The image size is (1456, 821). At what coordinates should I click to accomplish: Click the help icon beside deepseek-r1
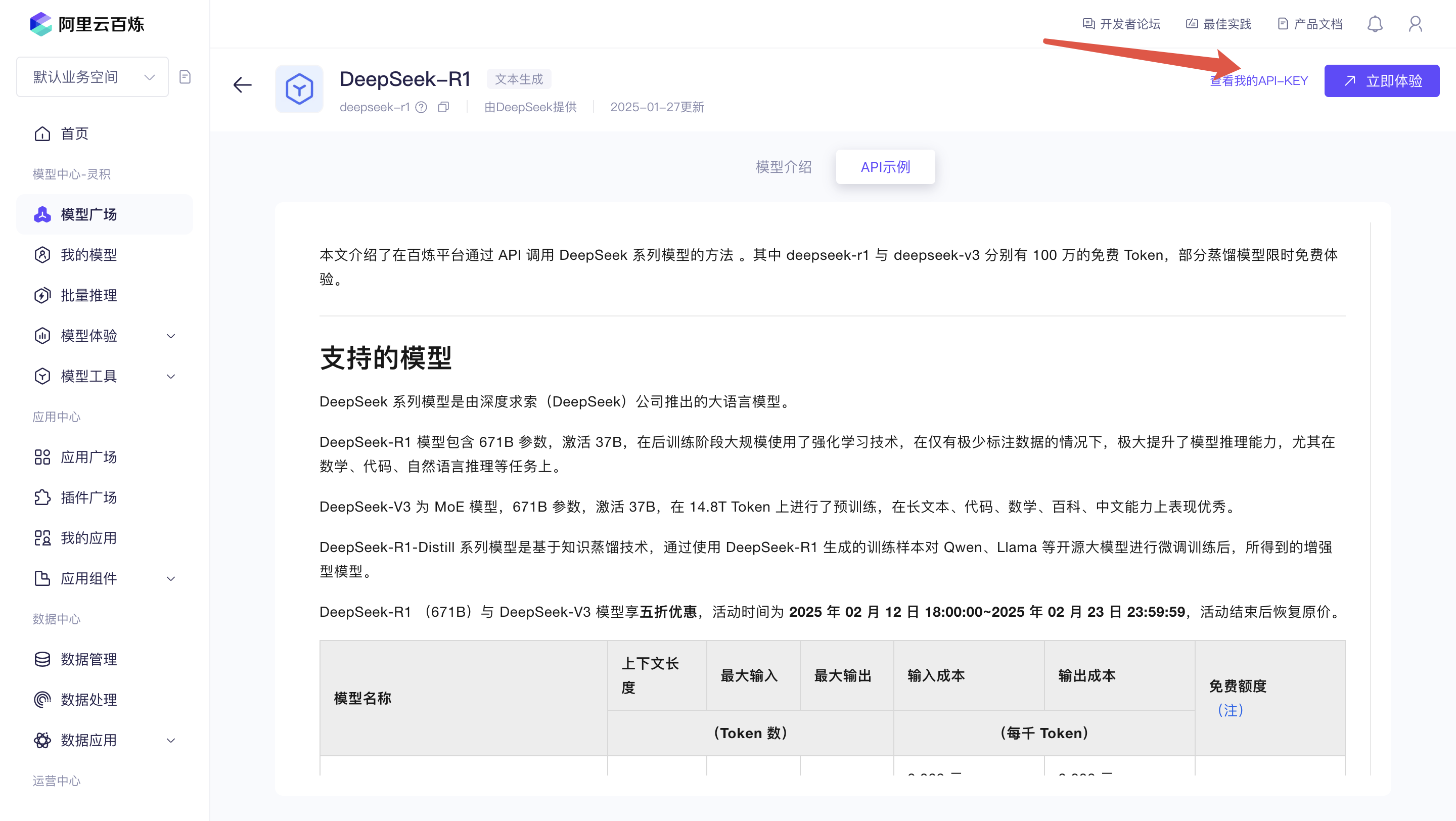(421, 107)
